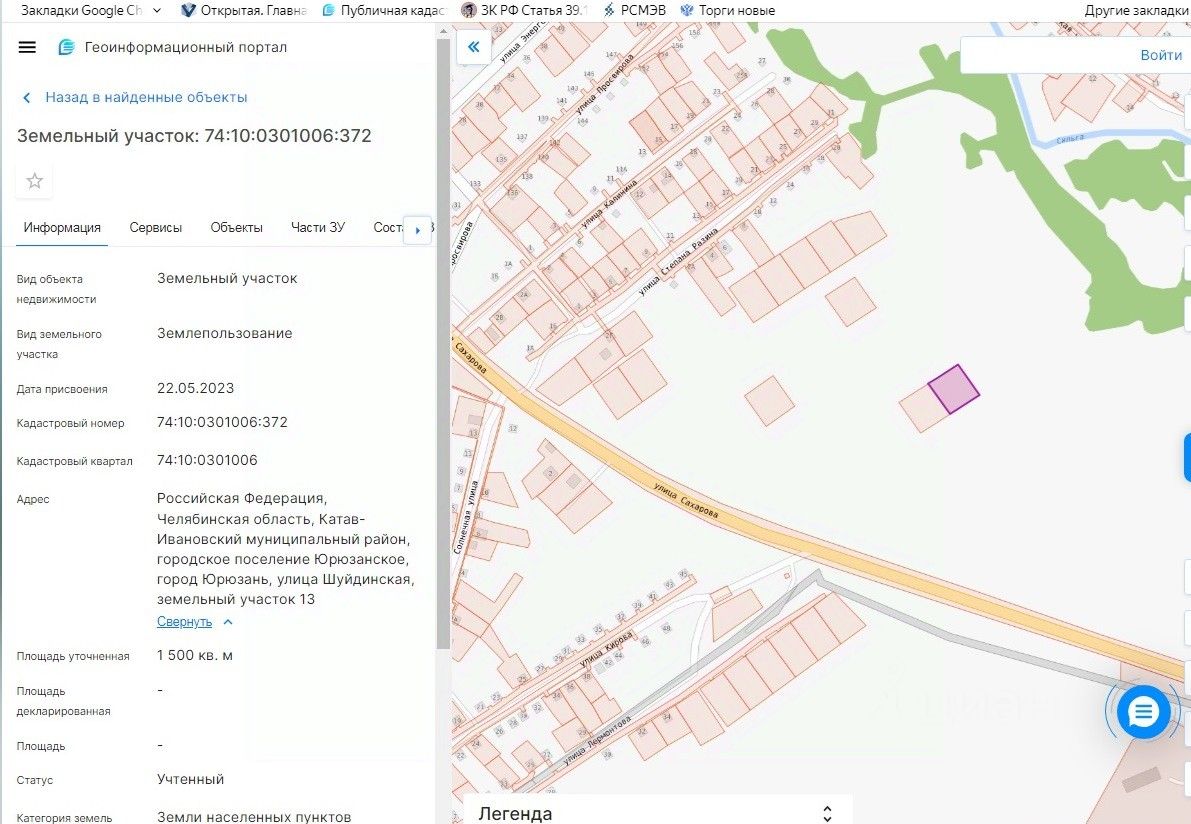
Task: Open the hamburger menu
Action: [27, 47]
